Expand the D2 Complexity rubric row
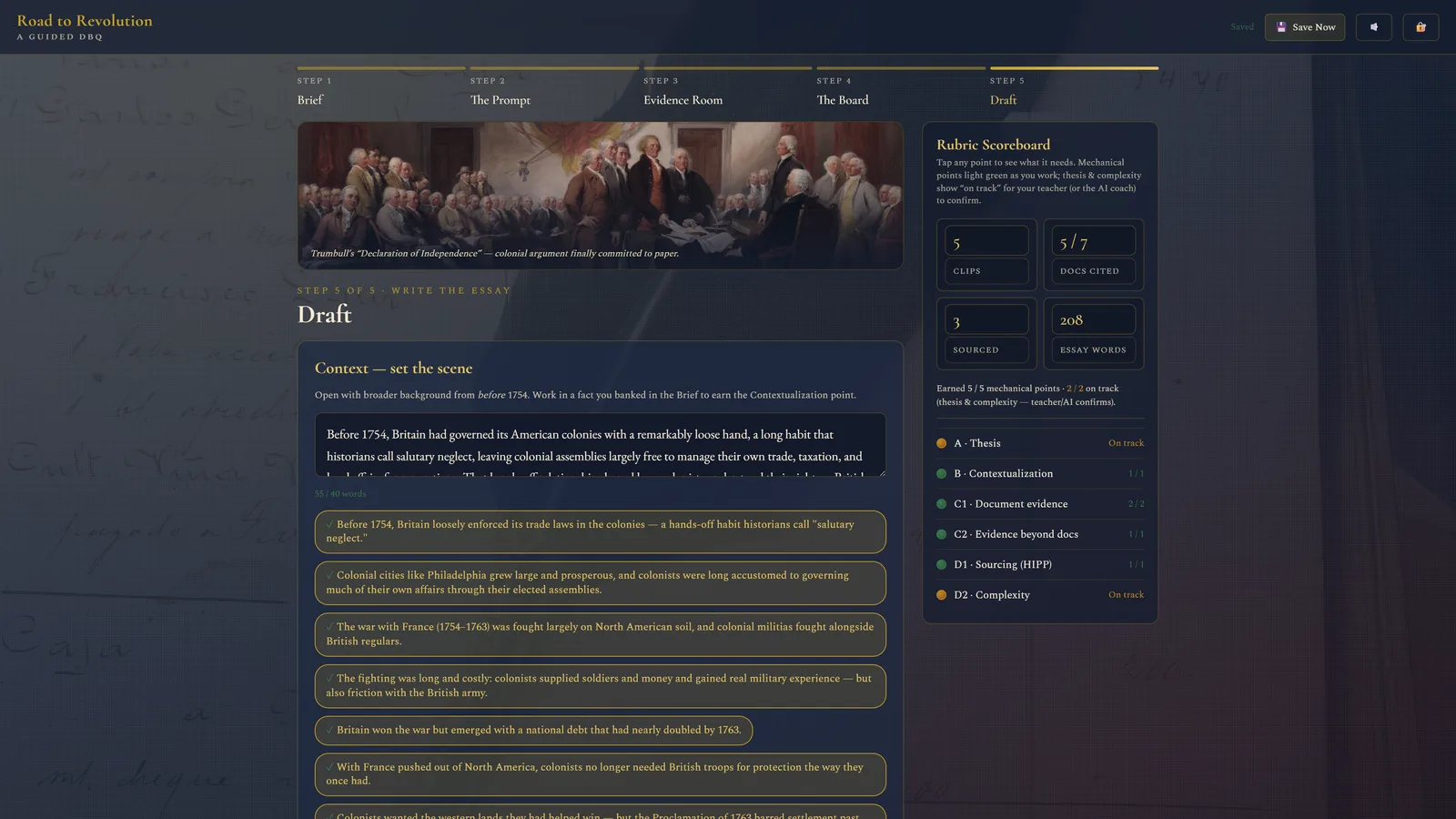 [x=1040, y=595]
